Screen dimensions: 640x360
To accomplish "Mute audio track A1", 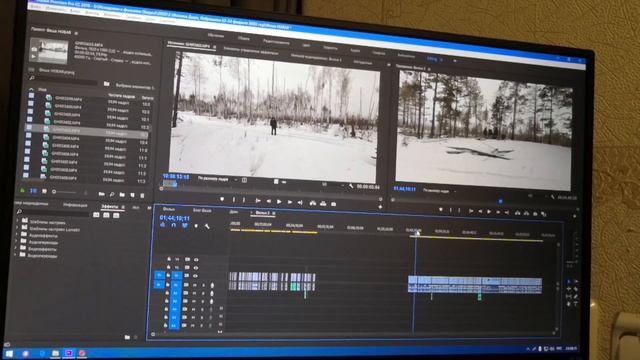I will [x=194, y=285].
